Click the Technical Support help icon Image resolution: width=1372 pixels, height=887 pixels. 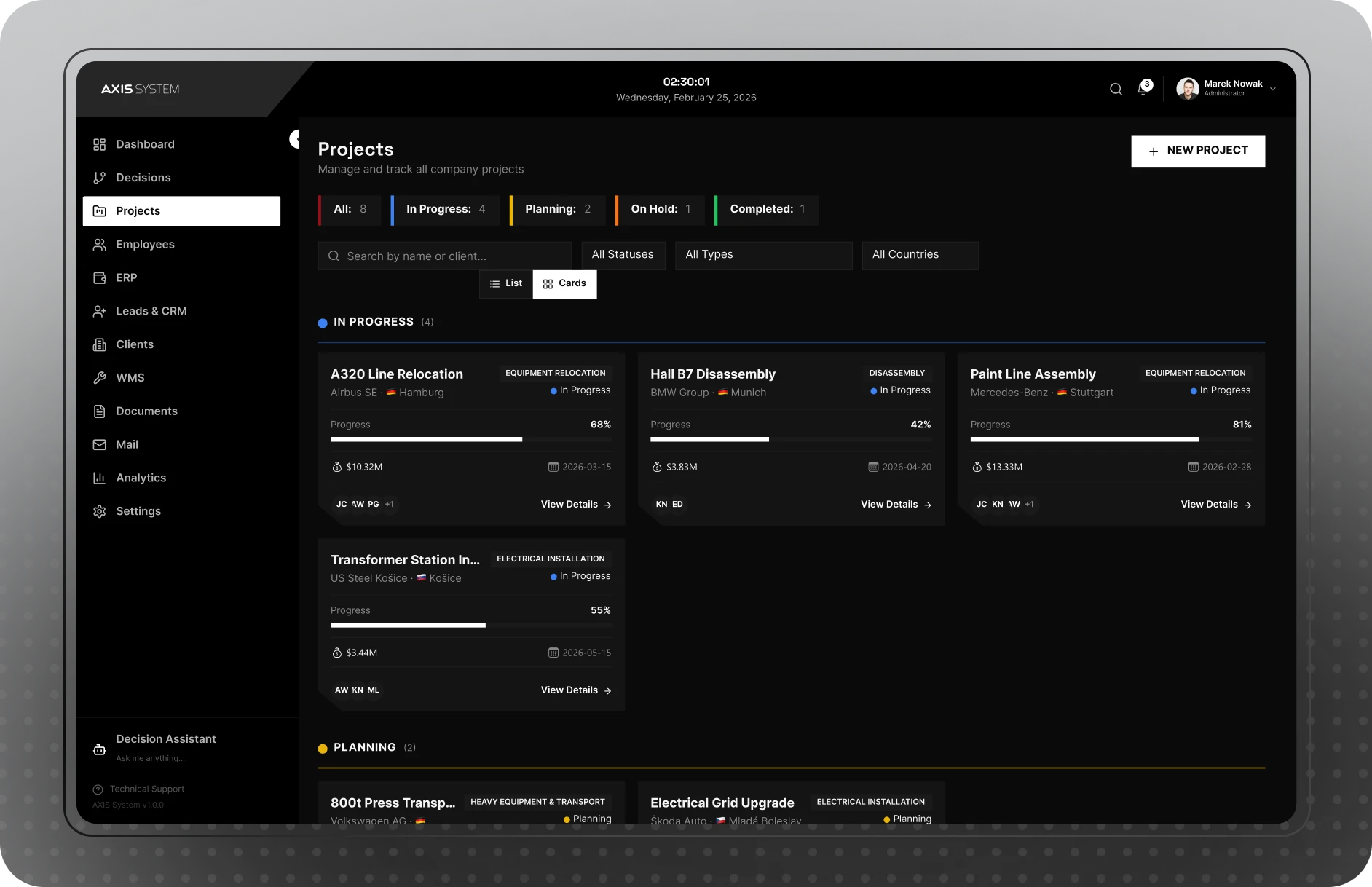coord(98,789)
